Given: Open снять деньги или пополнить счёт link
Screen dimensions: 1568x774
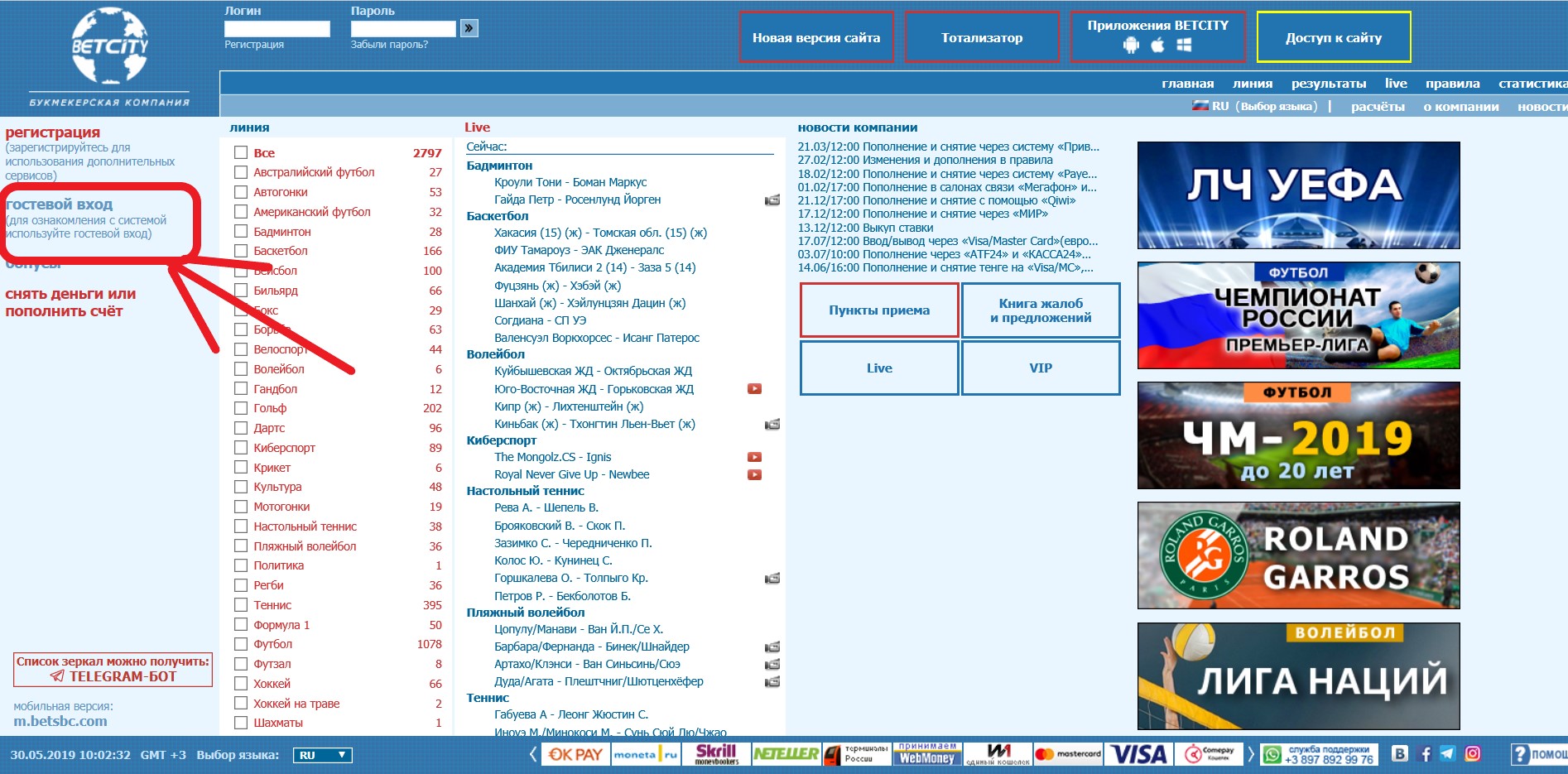Looking at the screenshot, I should coord(70,302).
